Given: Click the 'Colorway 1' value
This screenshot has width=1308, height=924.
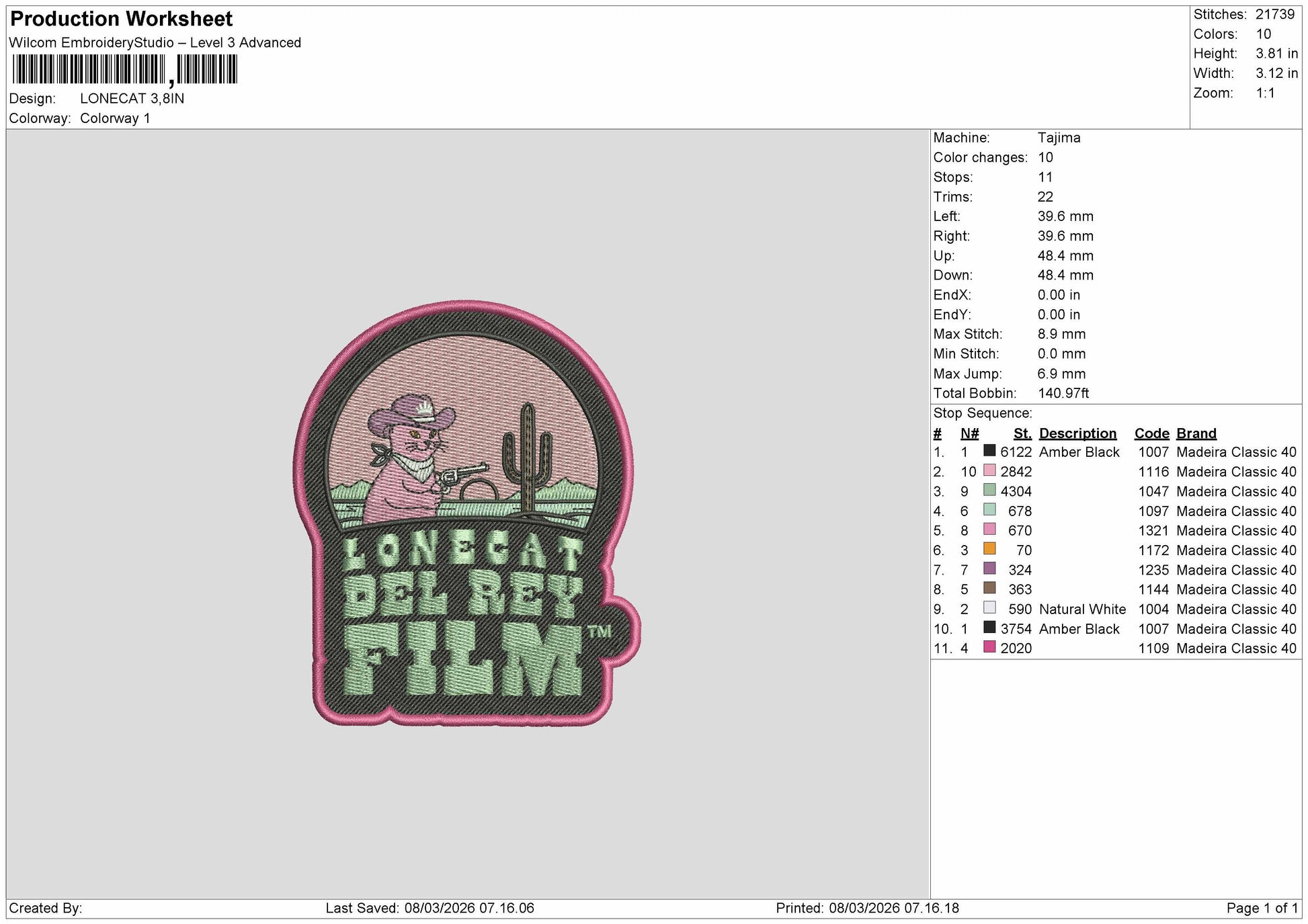Looking at the screenshot, I should pyautogui.click(x=115, y=118).
